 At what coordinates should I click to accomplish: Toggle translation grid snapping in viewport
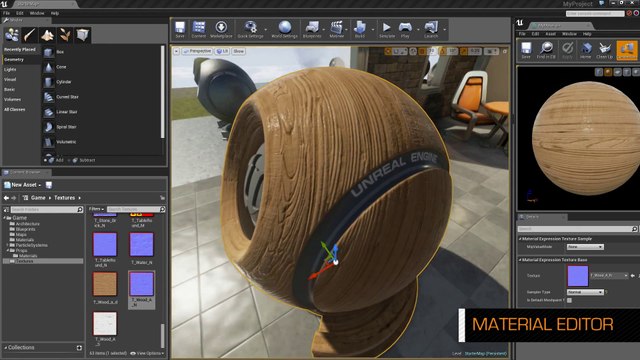pos(422,51)
